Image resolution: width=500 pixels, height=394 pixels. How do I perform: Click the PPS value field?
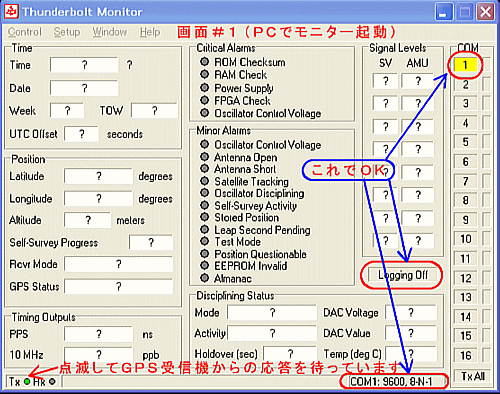pos(99,334)
